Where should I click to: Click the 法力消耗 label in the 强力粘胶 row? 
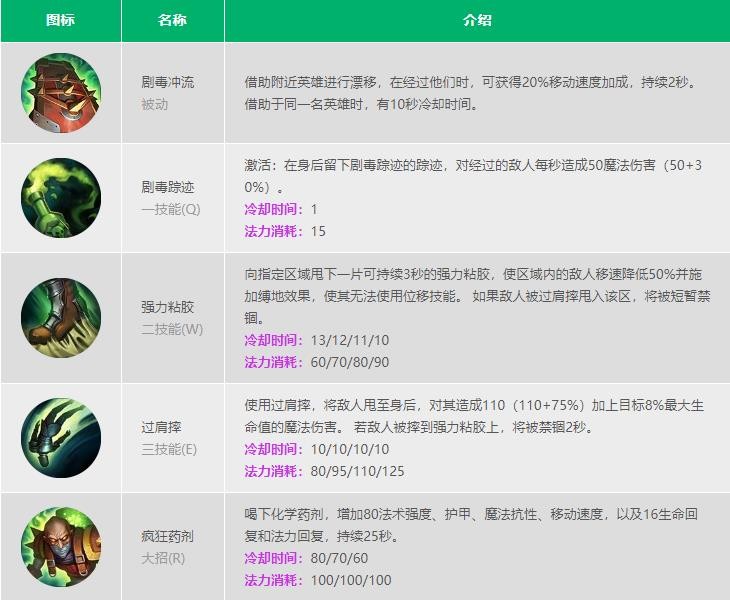274,362
